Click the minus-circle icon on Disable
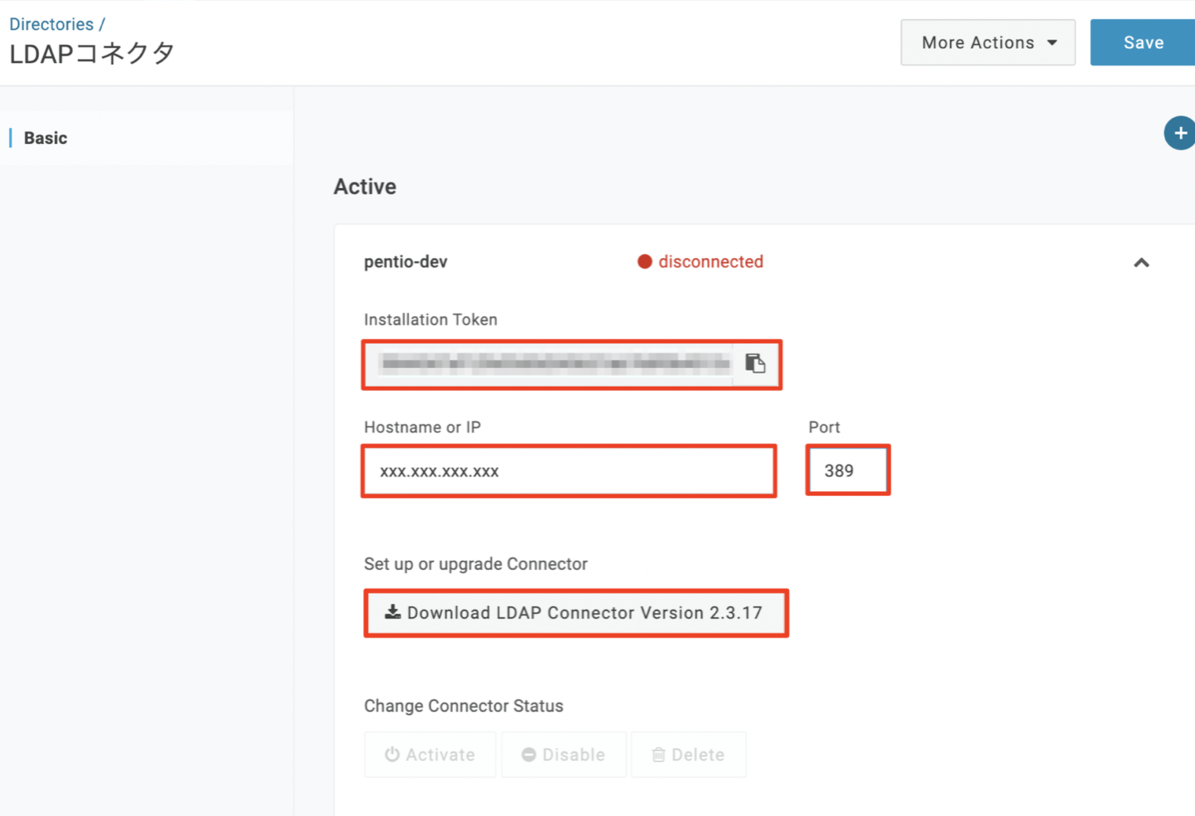The width and height of the screenshot is (1195, 816). point(529,755)
